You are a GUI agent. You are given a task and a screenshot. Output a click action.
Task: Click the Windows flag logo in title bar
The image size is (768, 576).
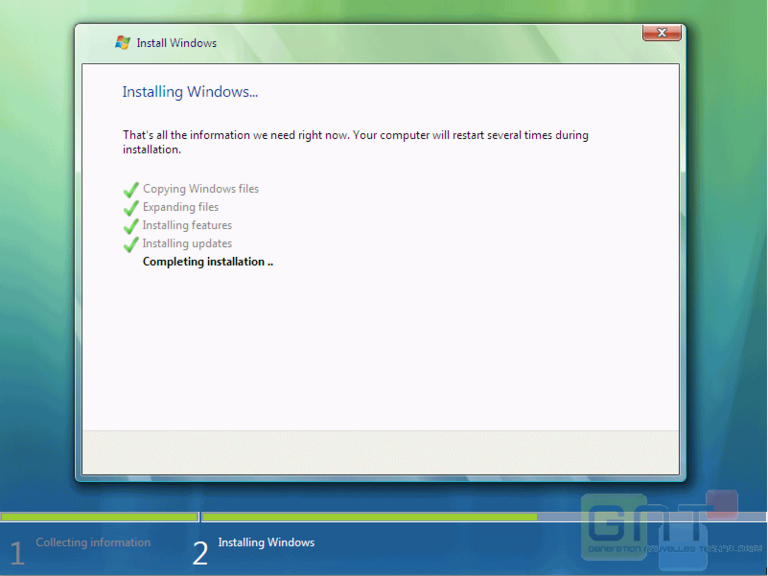(122, 43)
